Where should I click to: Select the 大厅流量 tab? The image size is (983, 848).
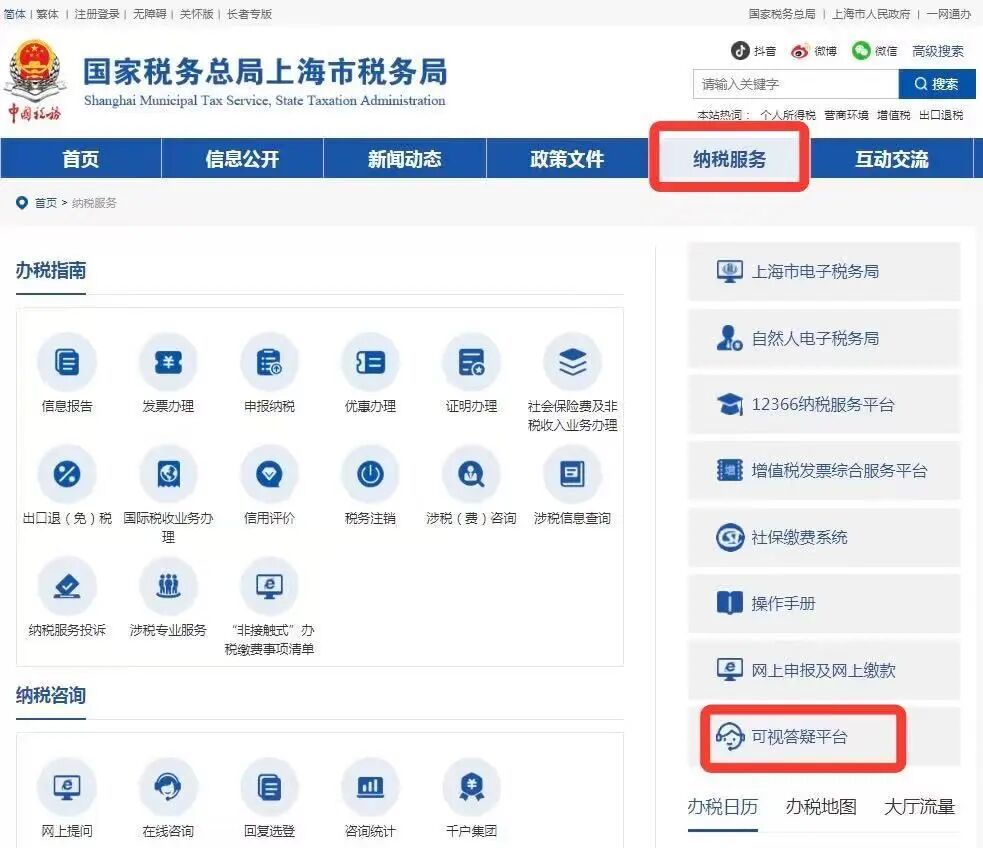(919, 807)
